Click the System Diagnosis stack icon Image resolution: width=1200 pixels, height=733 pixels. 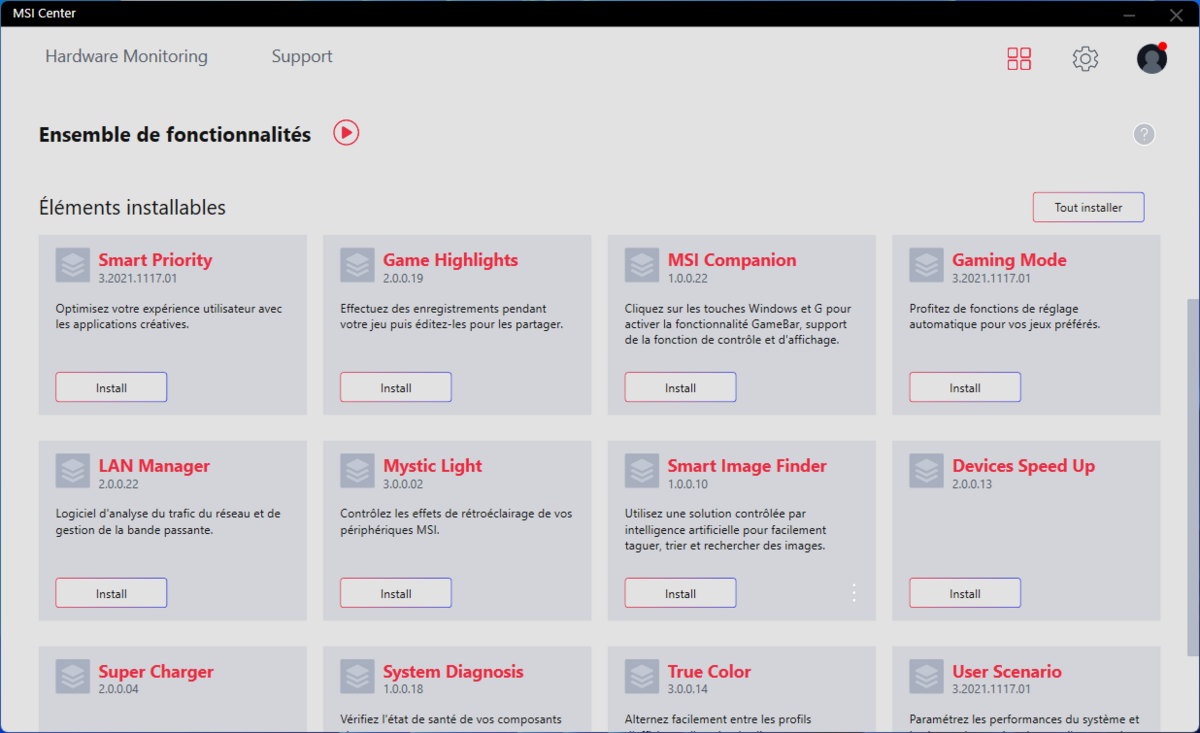(x=357, y=677)
